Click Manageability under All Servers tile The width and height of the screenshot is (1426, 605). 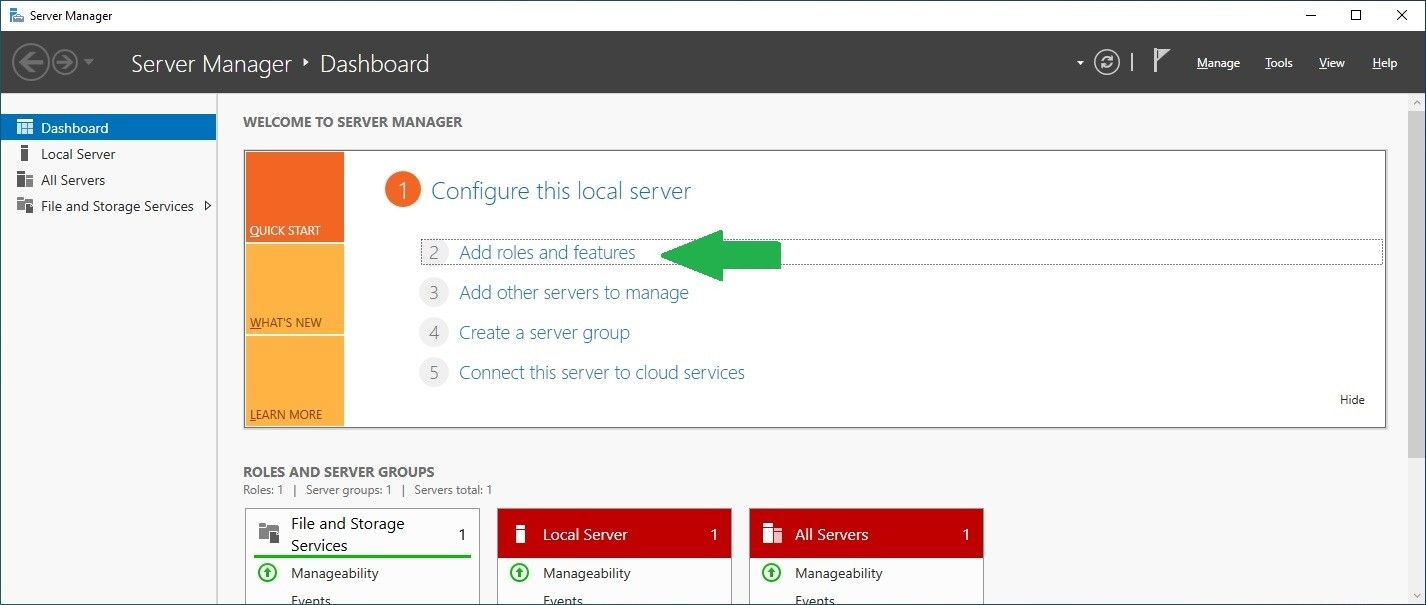839,574
